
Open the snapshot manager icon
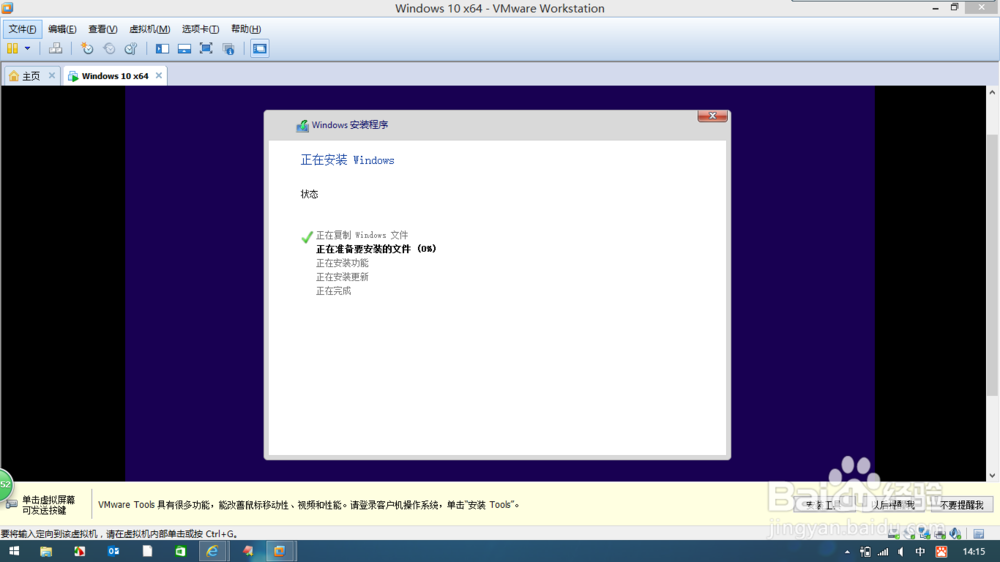(x=131, y=48)
